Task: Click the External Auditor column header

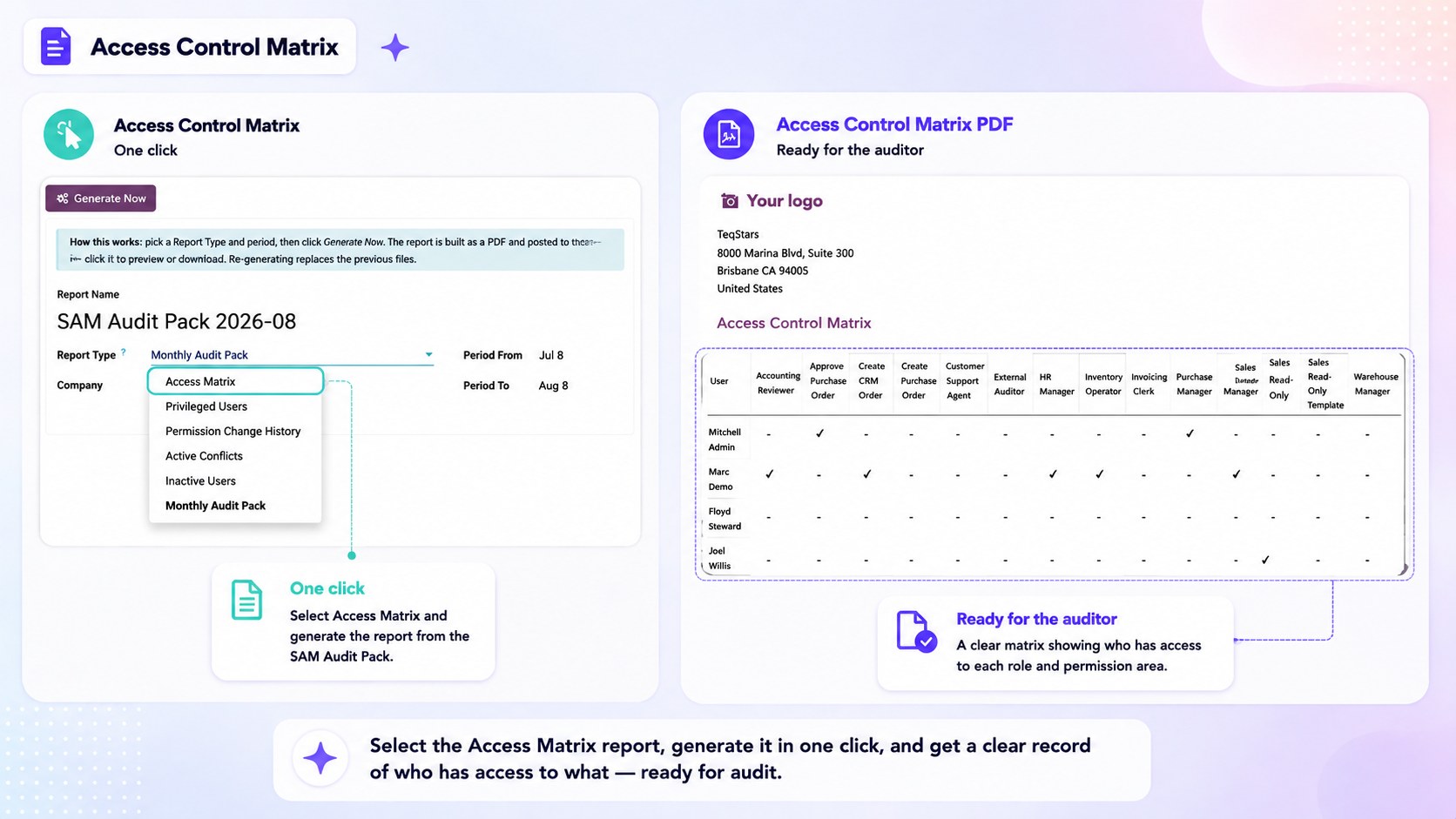Action: click(x=1009, y=384)
